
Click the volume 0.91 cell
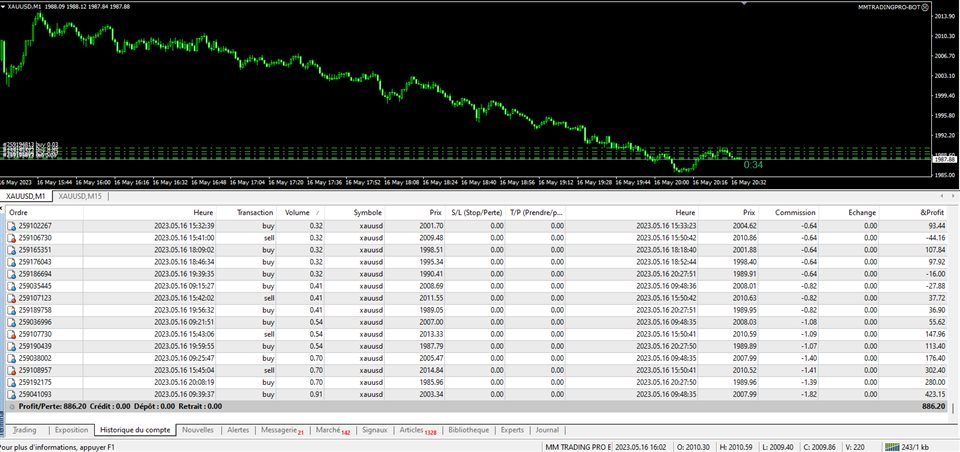316,394
